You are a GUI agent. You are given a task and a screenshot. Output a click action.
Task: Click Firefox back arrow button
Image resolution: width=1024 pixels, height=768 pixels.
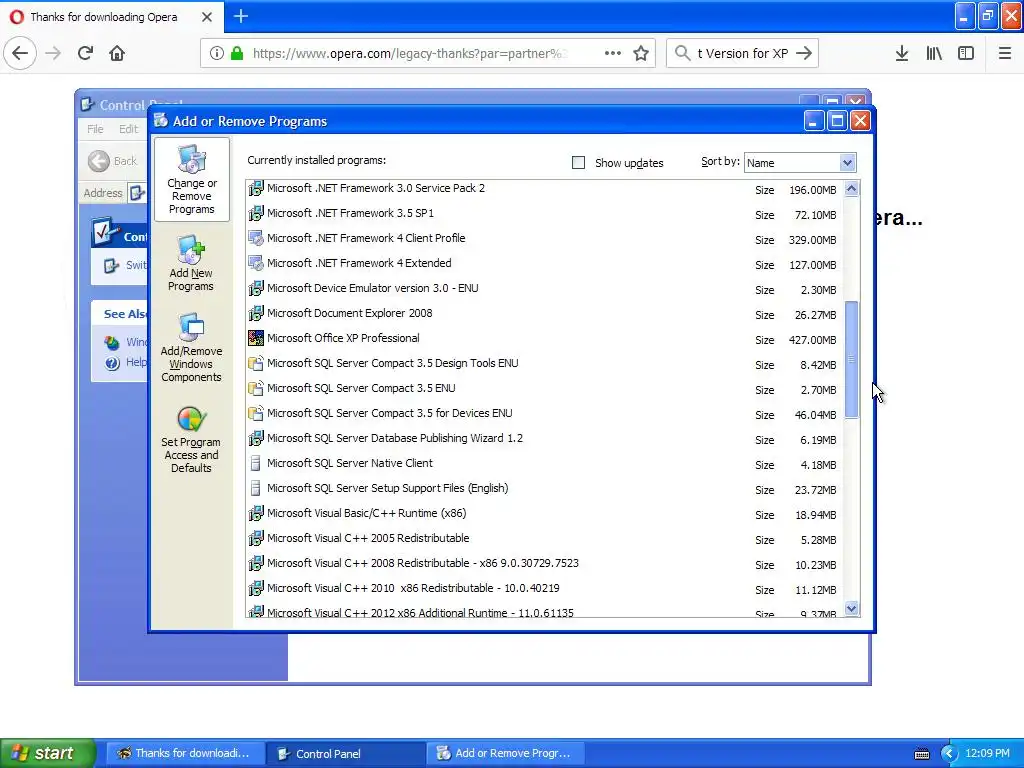[20, 53]
